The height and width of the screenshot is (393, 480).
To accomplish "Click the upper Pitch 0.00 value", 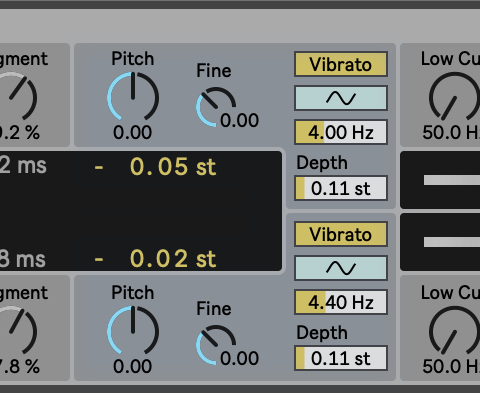I will coord(132,132).
